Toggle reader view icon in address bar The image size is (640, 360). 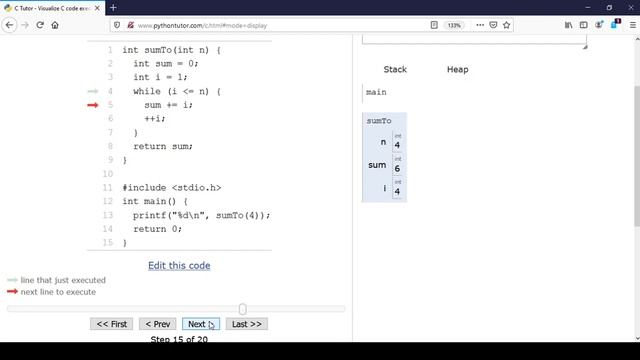(434, 25)
